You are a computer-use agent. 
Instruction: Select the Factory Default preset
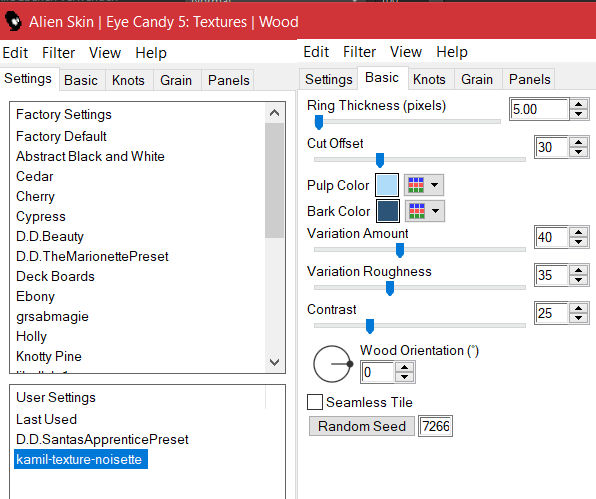coord(61,136)
